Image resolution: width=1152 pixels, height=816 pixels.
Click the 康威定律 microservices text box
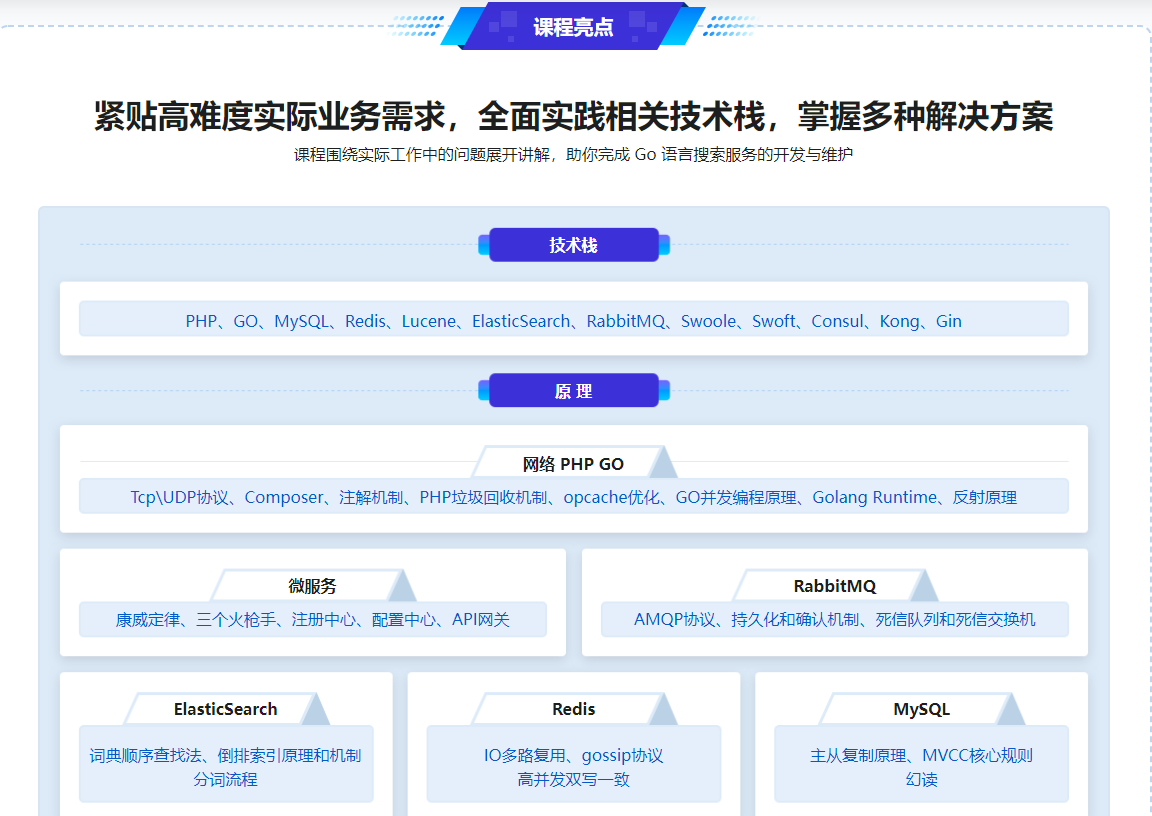click(x=312, y=620)
